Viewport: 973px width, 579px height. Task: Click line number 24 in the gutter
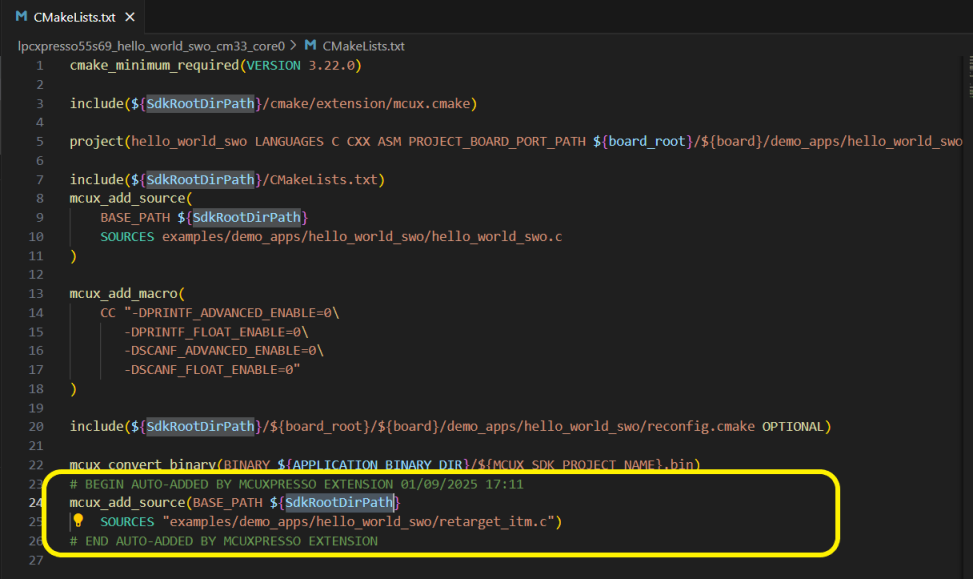[x=36, y=502]
